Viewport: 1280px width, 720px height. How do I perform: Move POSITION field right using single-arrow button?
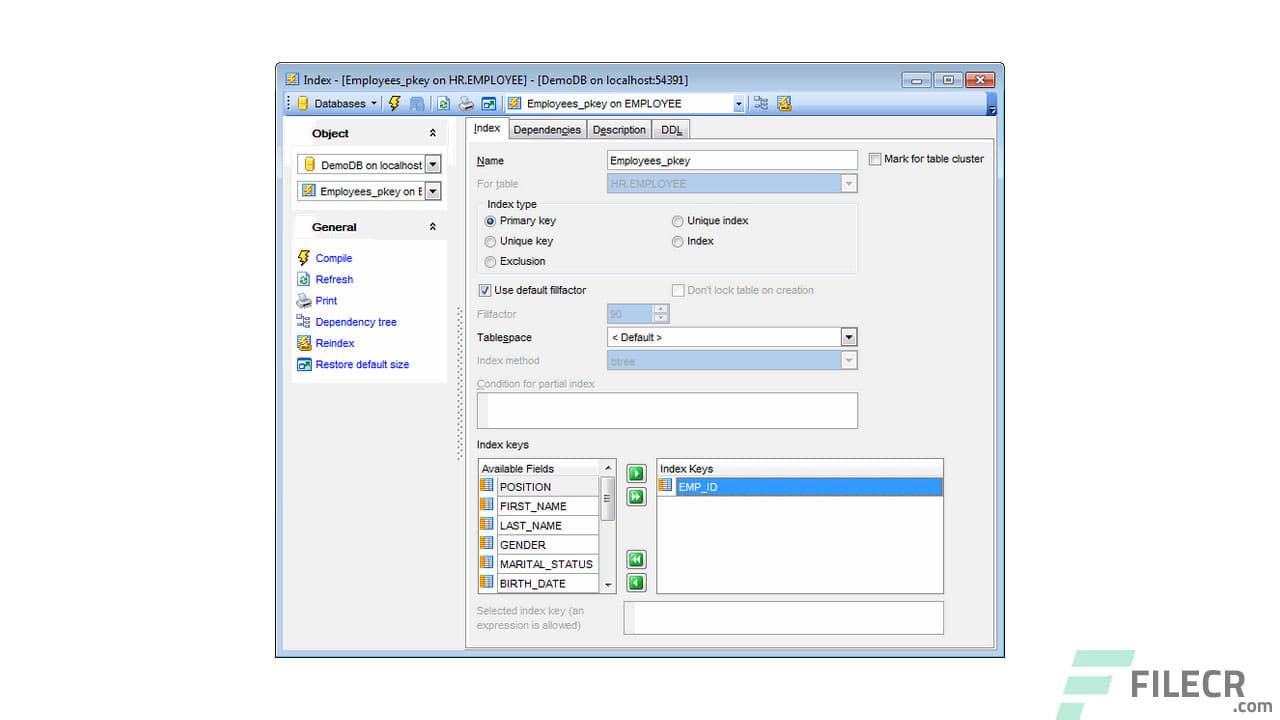tap(636, 473)
